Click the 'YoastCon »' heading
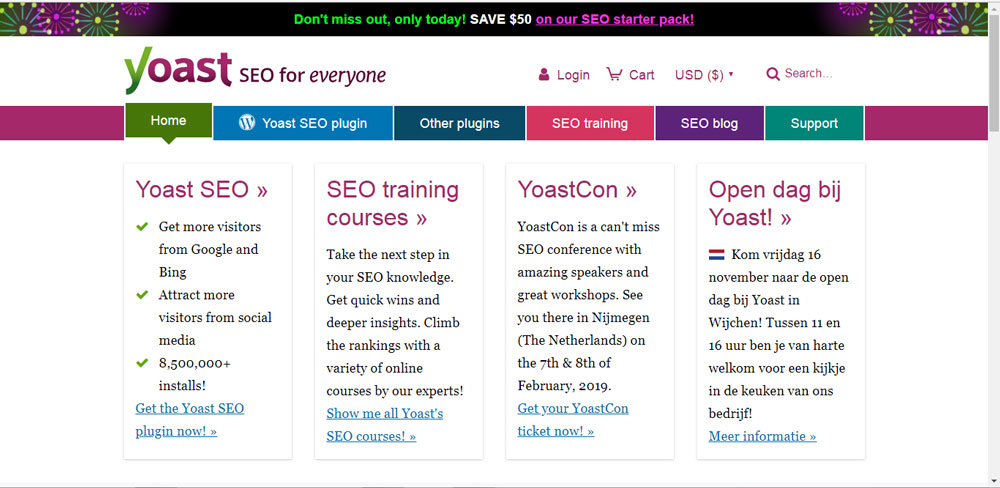This screenshot has width=1000, height=488. click(x=577, y=190)
